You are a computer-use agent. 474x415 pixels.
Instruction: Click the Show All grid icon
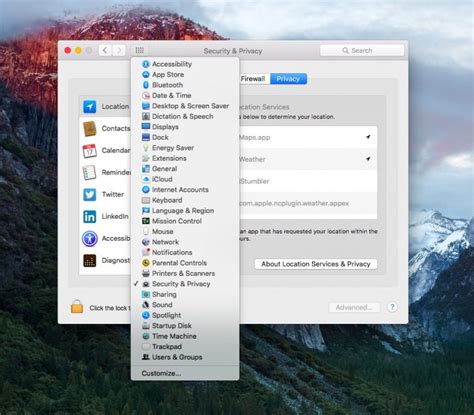click(140, 50)
